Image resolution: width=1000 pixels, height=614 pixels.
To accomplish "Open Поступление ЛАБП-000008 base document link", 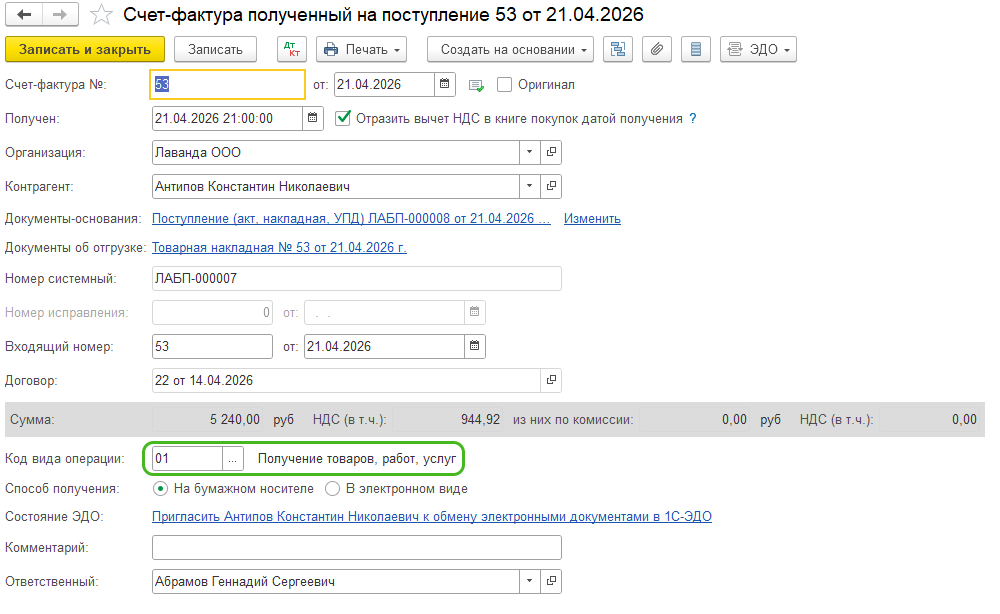I will point(351,219).
